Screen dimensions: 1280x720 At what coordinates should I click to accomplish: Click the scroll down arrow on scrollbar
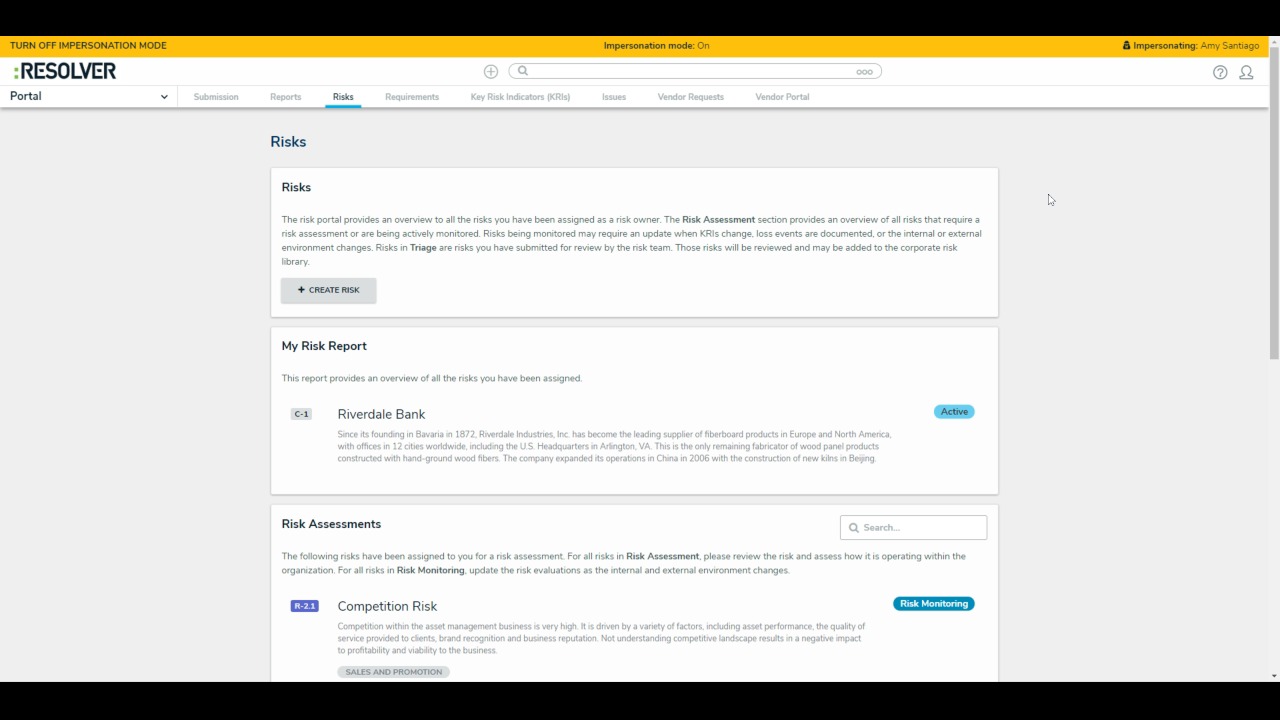[1274, 676]
